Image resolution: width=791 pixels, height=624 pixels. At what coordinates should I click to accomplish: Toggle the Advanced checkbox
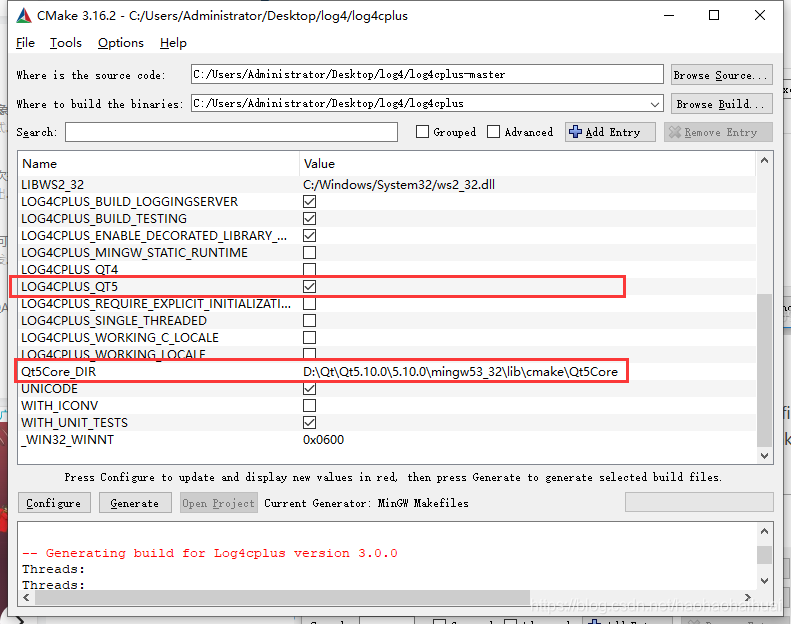pos(493,132)
